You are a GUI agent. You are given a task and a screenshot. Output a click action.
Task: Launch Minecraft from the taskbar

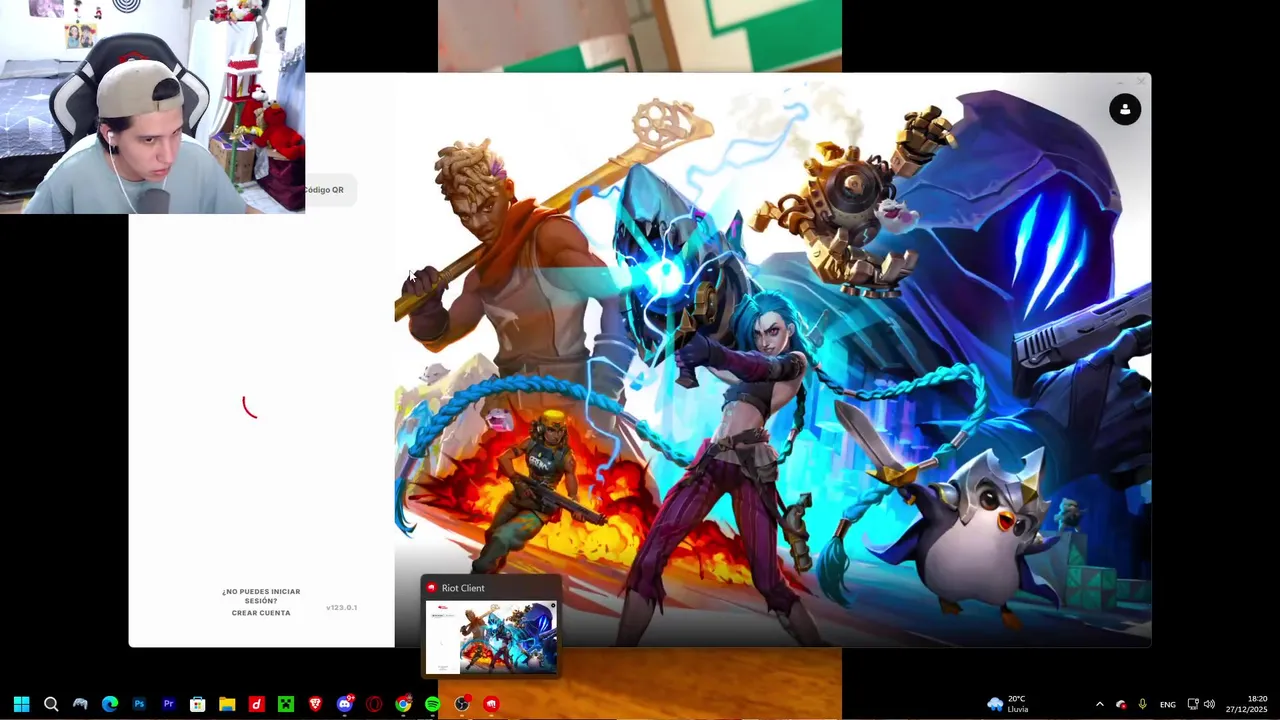pyautogui.click(x=286, y=704)
